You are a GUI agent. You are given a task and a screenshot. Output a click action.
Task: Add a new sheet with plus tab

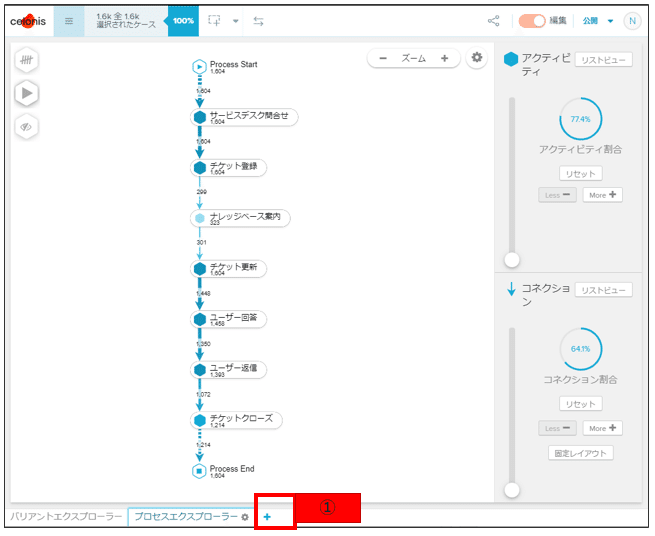point(267,517)
